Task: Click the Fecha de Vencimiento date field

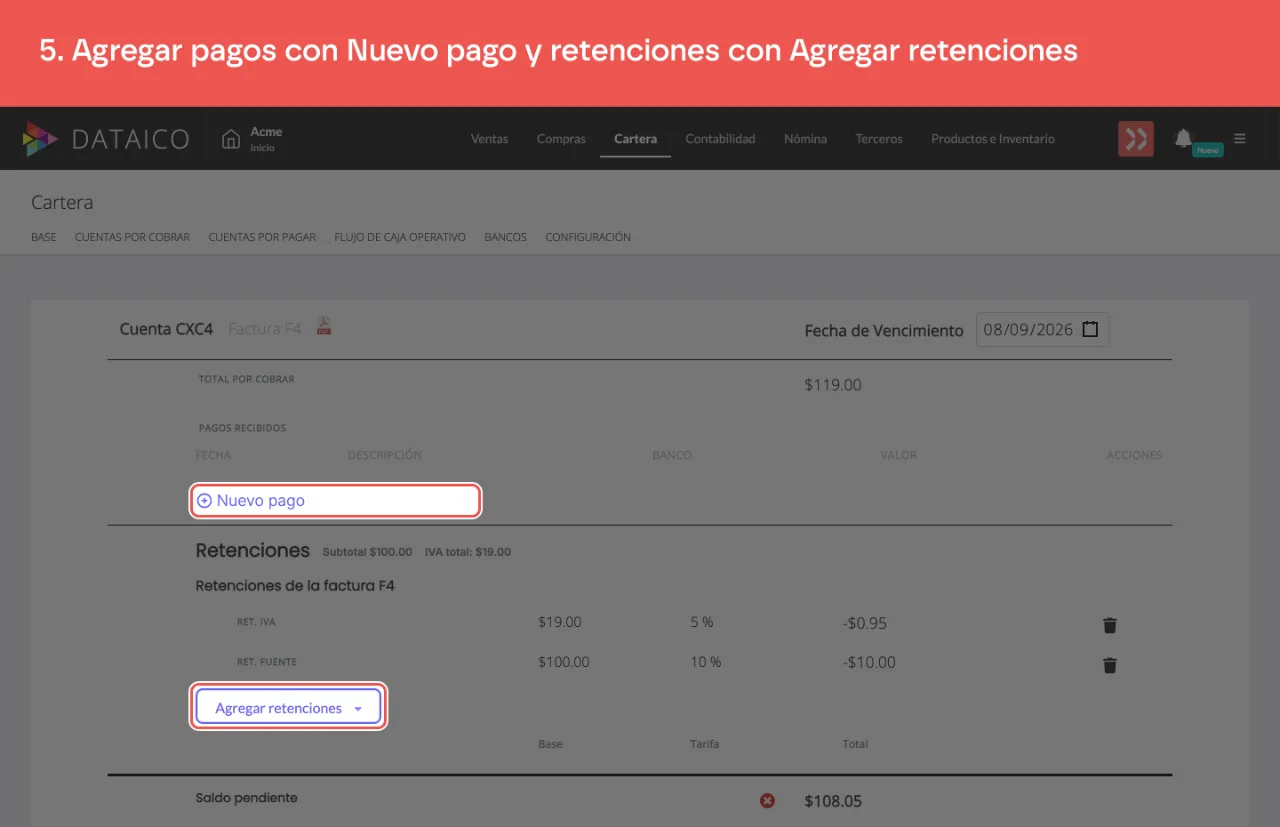Action: tap(1042, 329)
